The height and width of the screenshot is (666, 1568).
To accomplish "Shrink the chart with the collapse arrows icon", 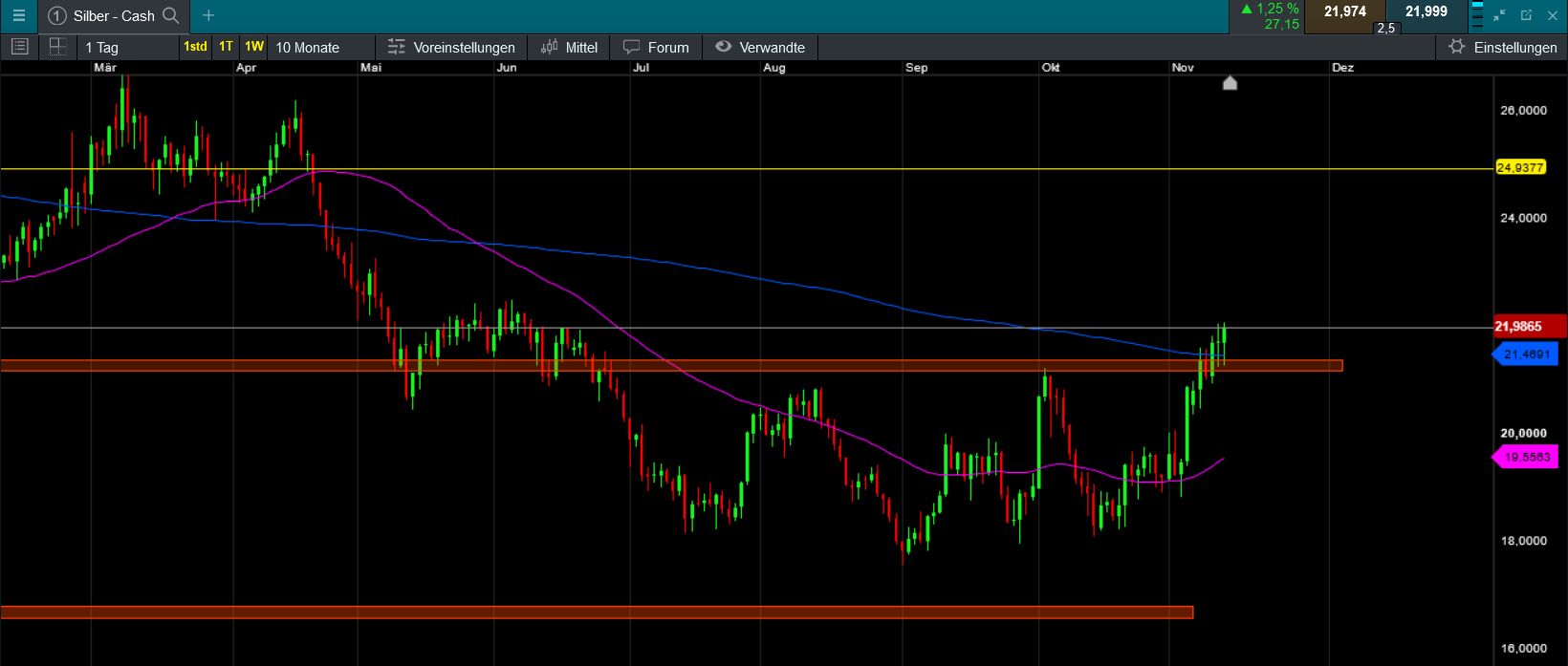I will 1499,15.
